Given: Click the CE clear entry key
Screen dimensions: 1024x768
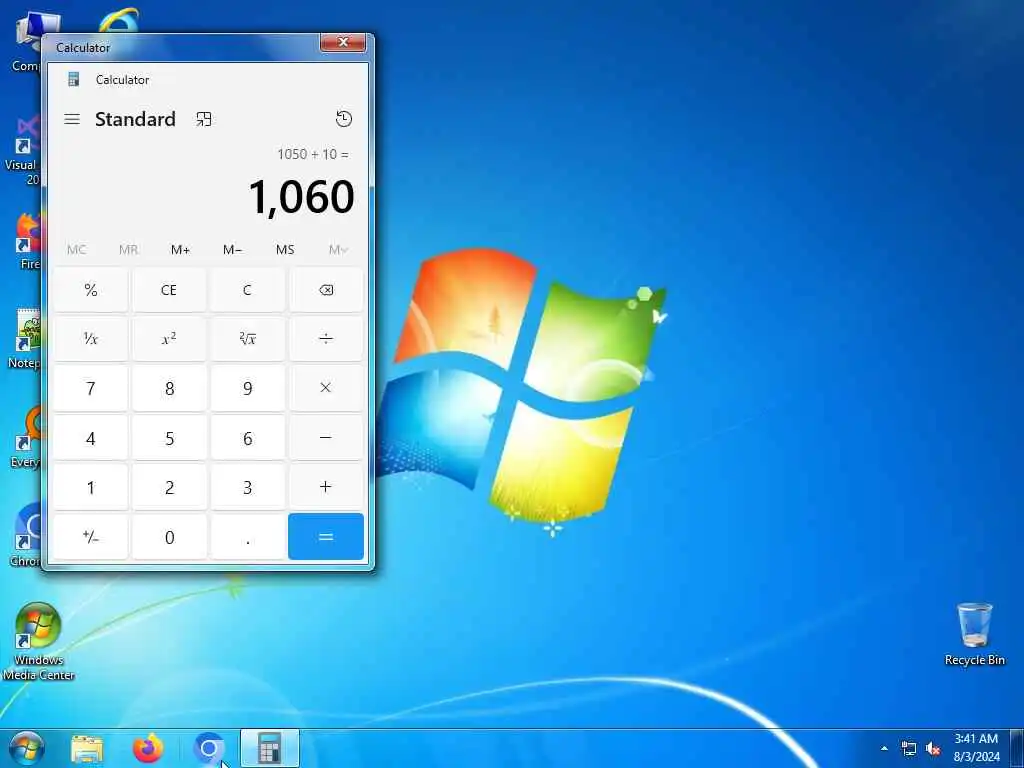Looking at the screenshot, I should coord(169,290).
